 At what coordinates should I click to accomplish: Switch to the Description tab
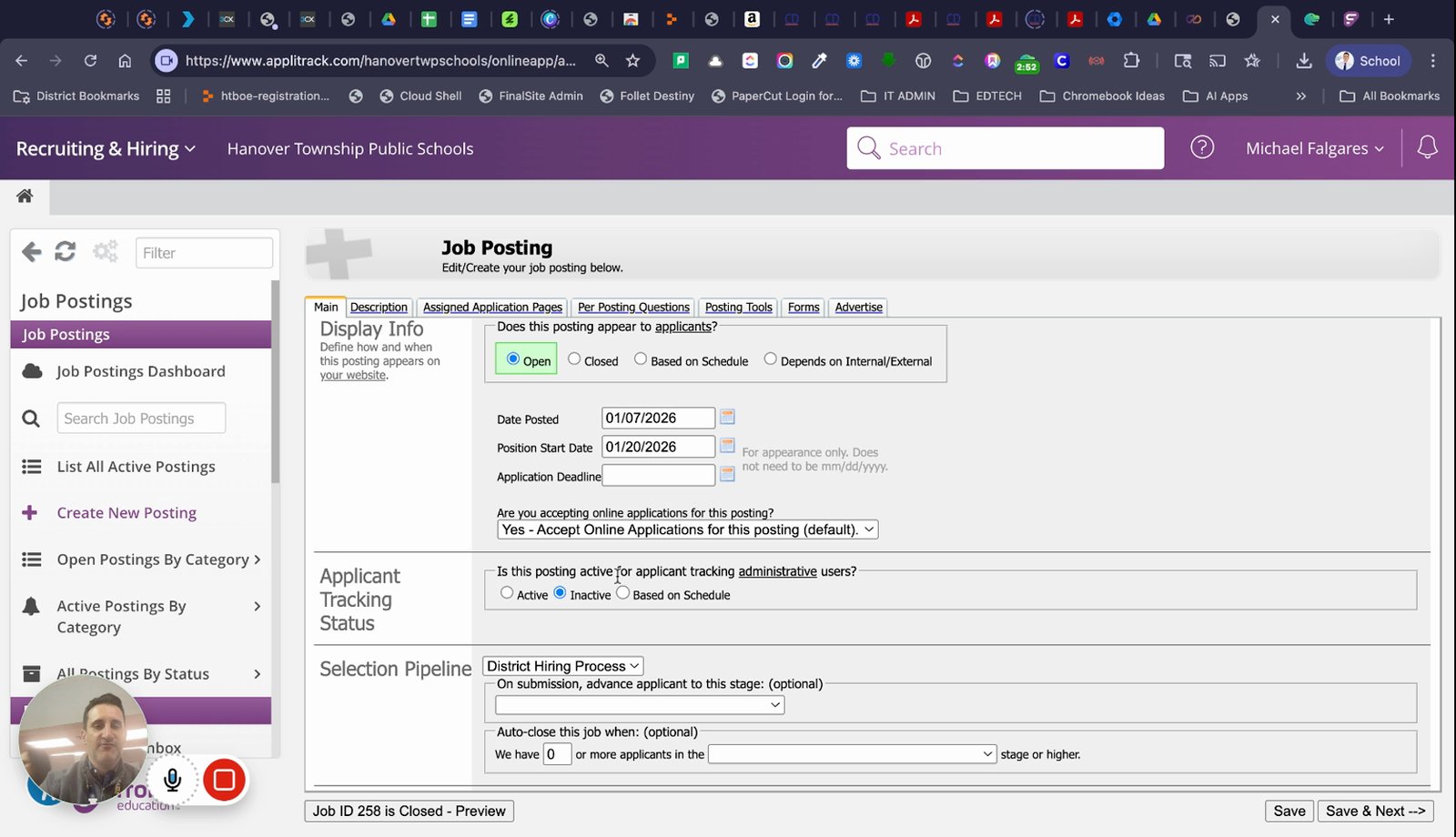379,308
